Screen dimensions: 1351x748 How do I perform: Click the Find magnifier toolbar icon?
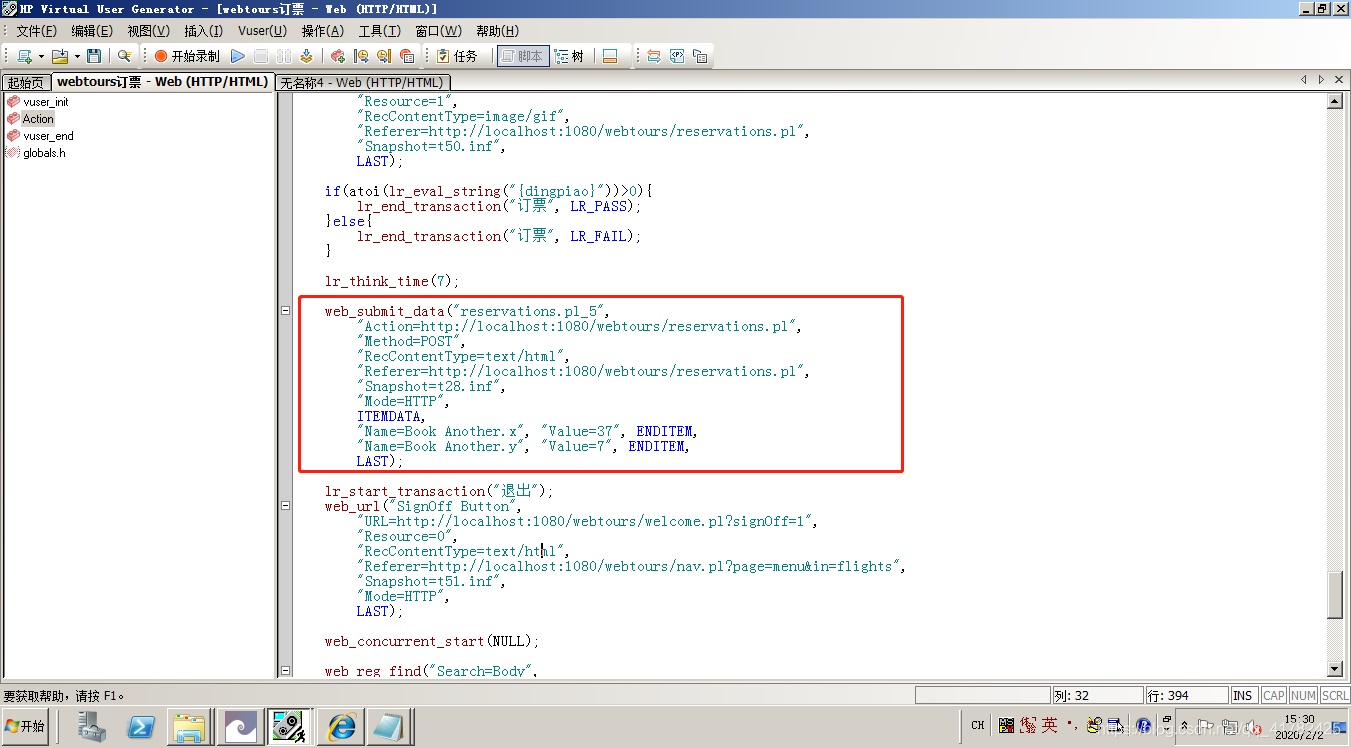(124, 56)
